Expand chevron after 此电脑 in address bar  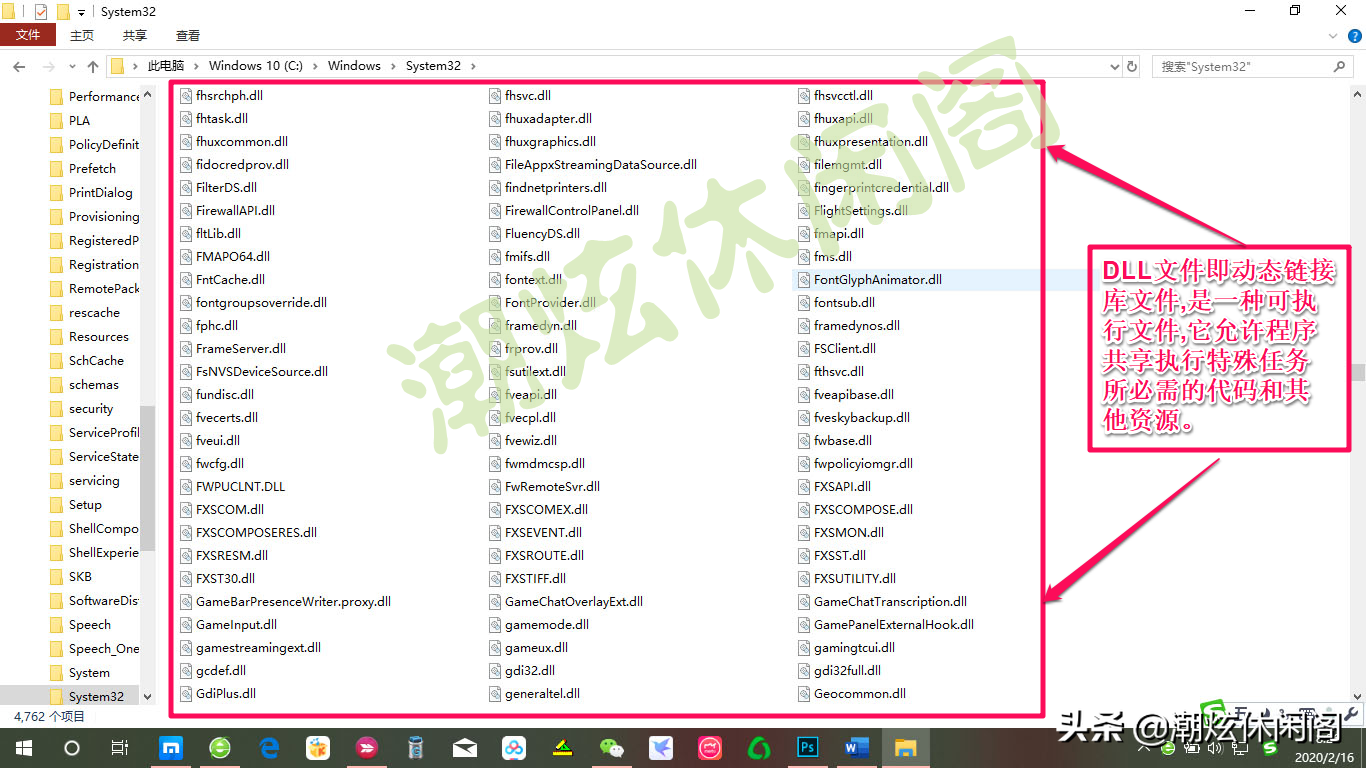[196, 66]
